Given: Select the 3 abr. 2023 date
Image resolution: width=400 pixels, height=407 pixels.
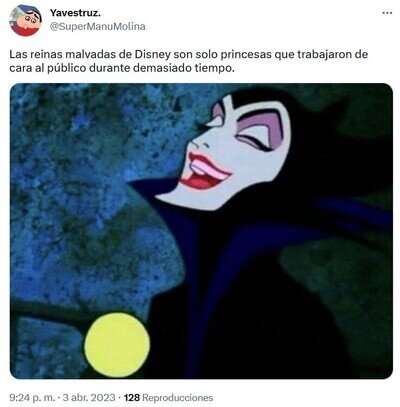Looking at the screenshot, I should pyautogui.click(x=88, y=397).
